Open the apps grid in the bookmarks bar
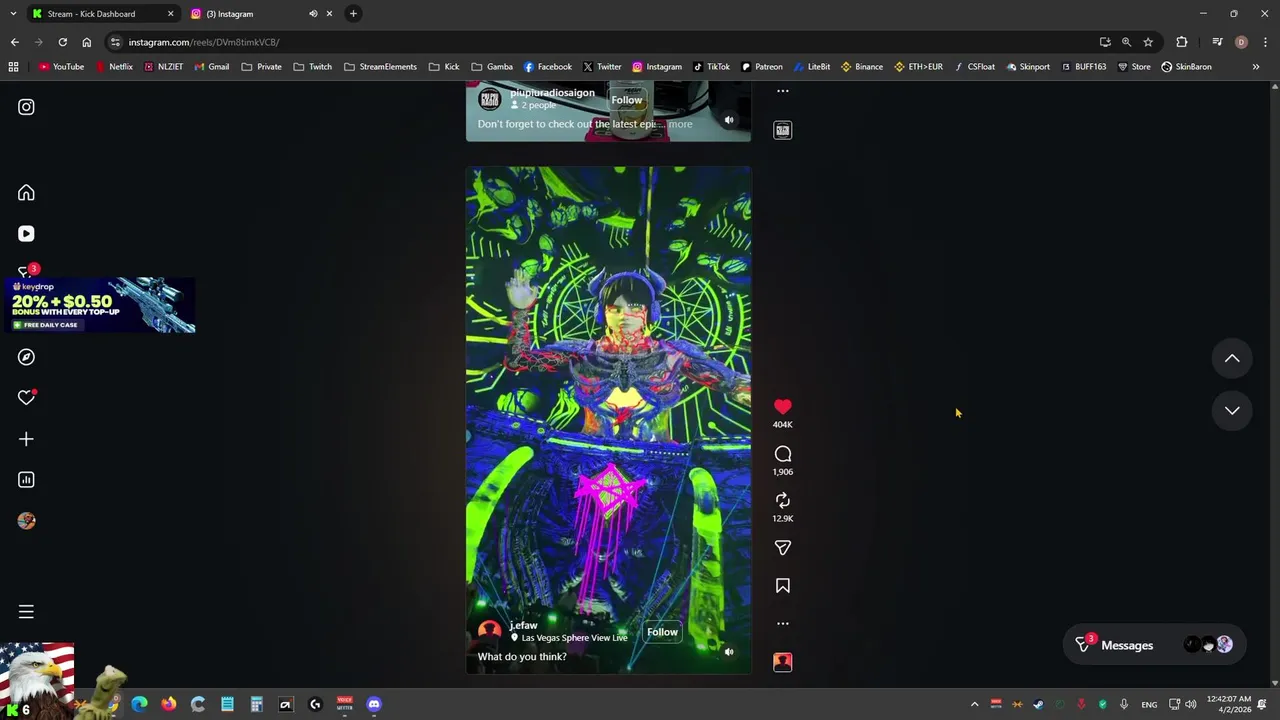1280x720 pixels. [13, 67]
